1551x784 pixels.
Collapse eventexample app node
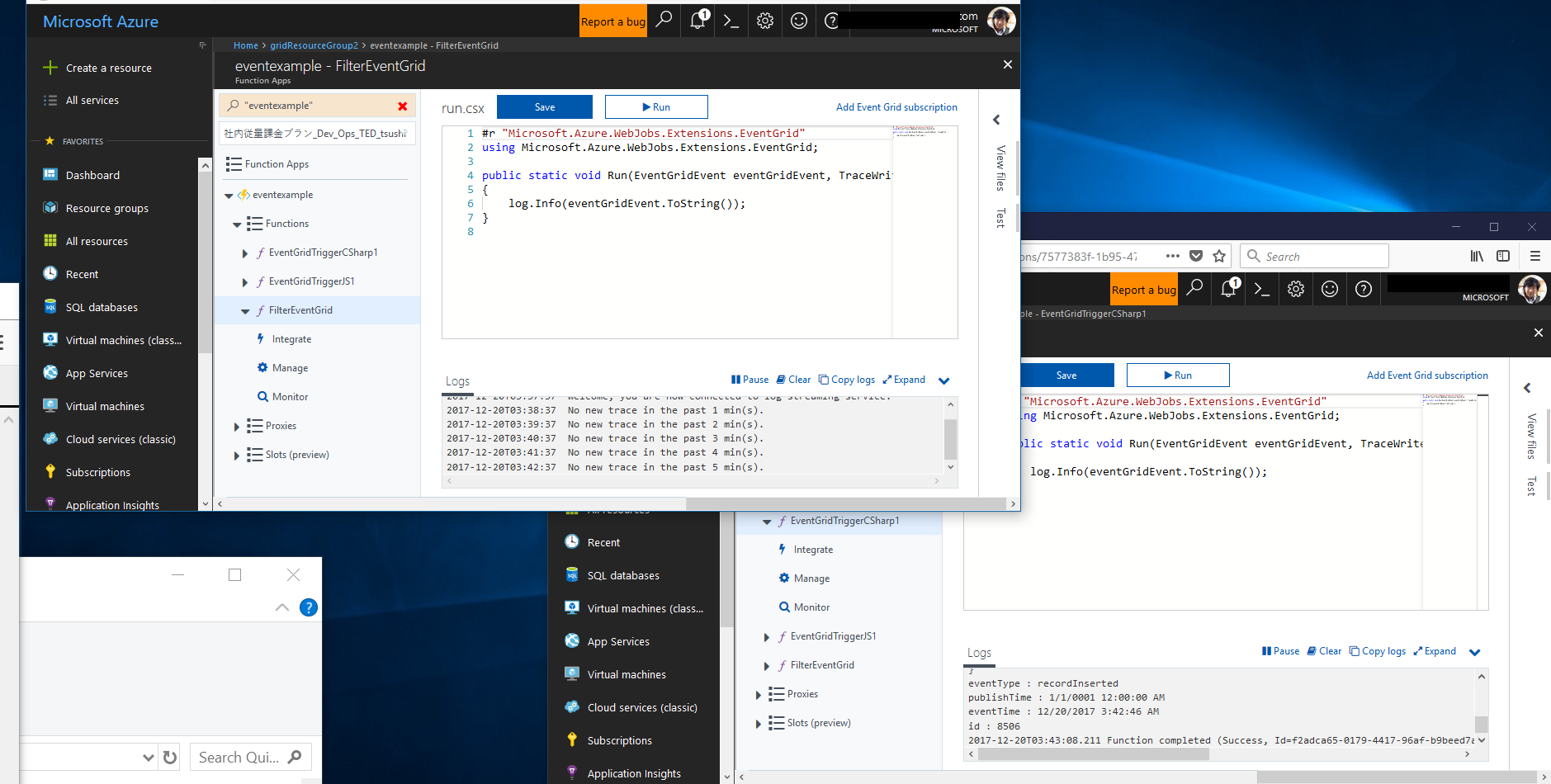click(x=229, y=196)
